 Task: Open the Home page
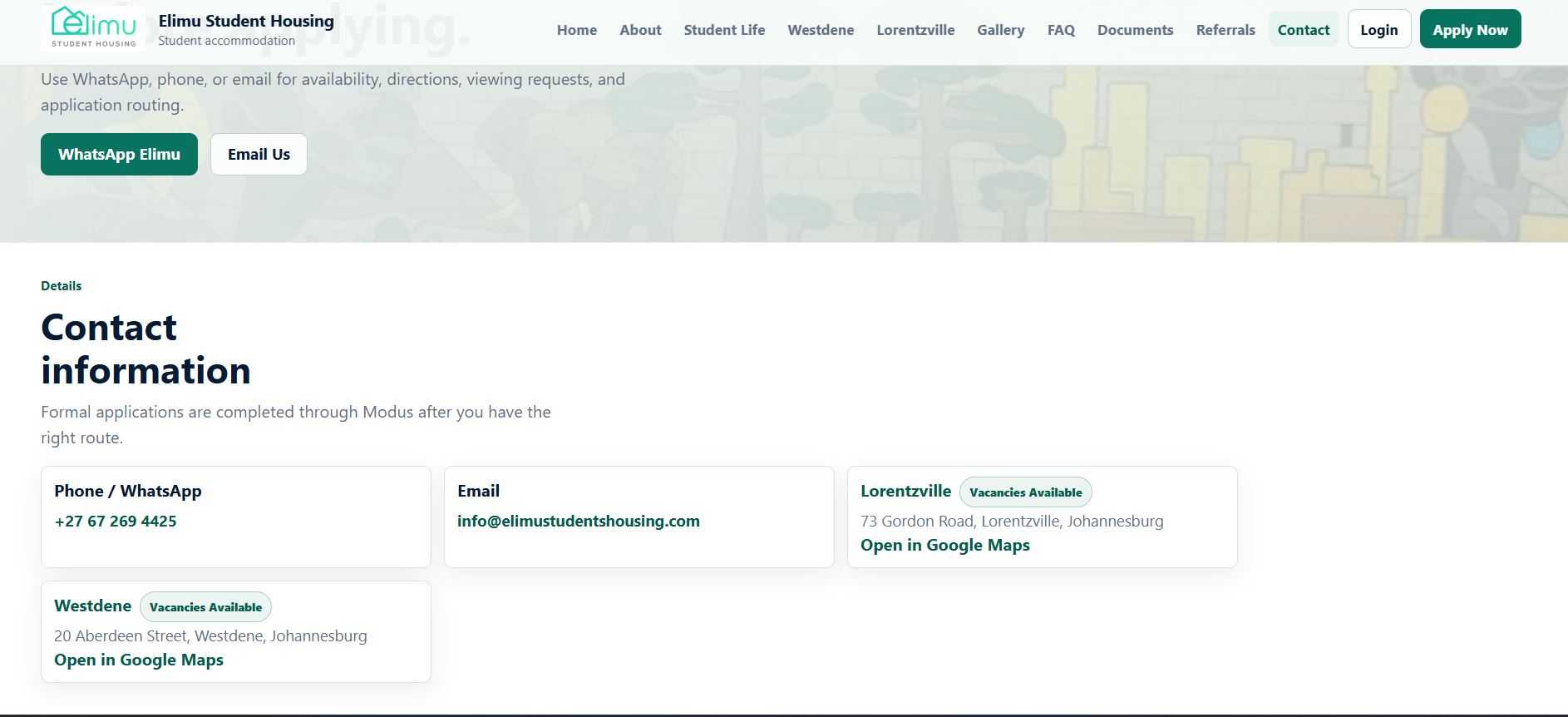tap(577, 30)
